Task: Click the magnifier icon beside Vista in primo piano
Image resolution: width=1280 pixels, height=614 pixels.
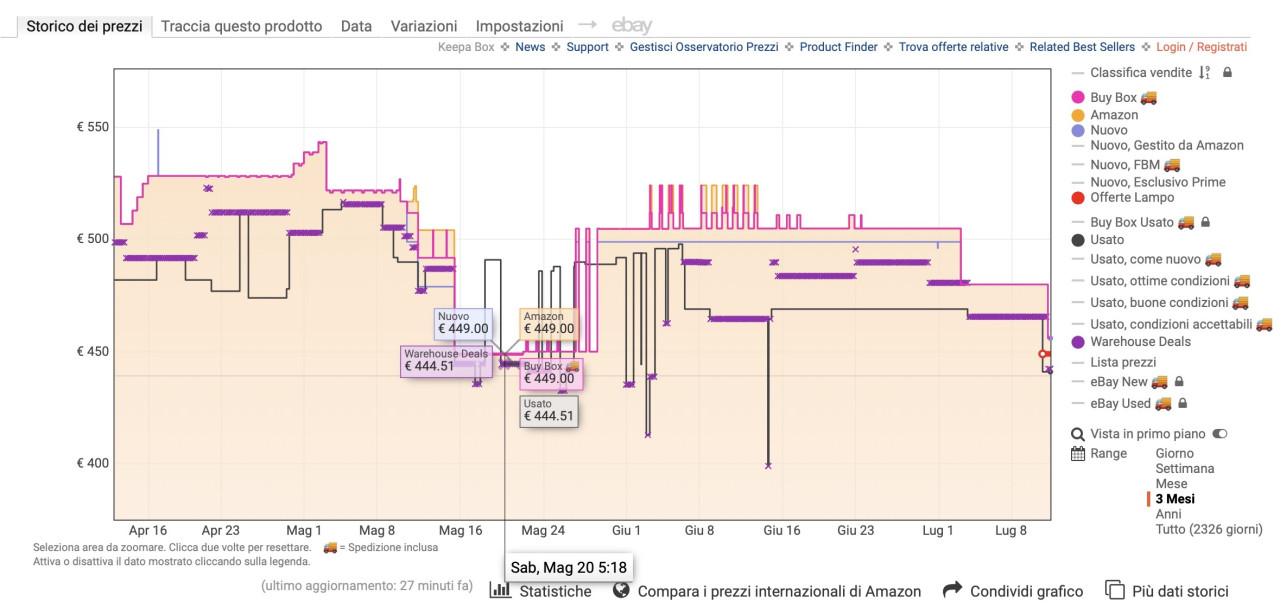Action: [x=1078, y=434]
